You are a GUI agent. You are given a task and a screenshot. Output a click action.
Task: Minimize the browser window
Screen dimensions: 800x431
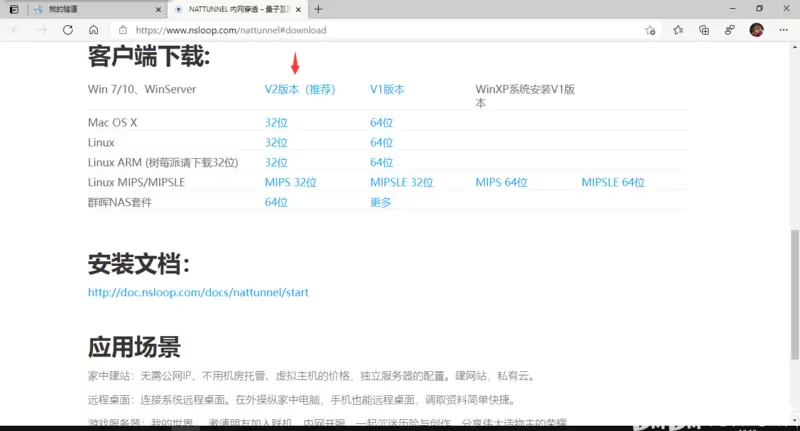733,9
